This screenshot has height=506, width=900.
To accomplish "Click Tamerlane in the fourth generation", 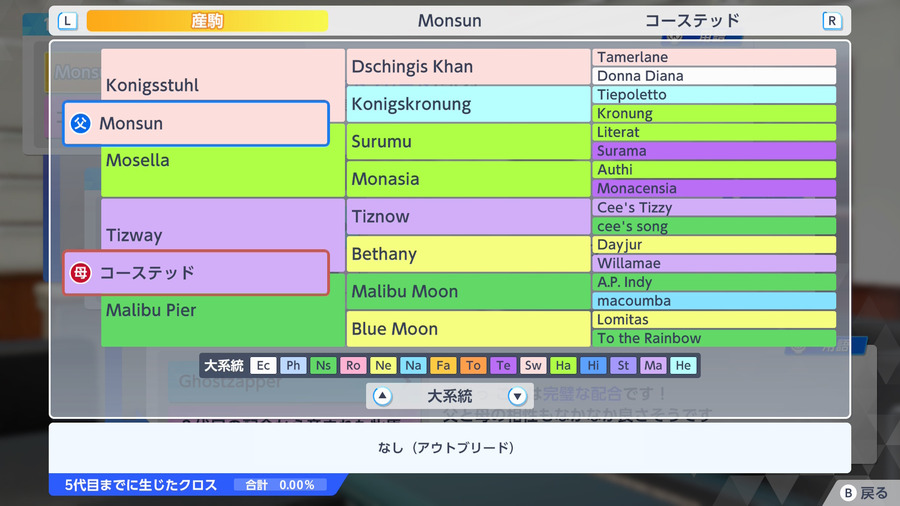I will [714, 57].
